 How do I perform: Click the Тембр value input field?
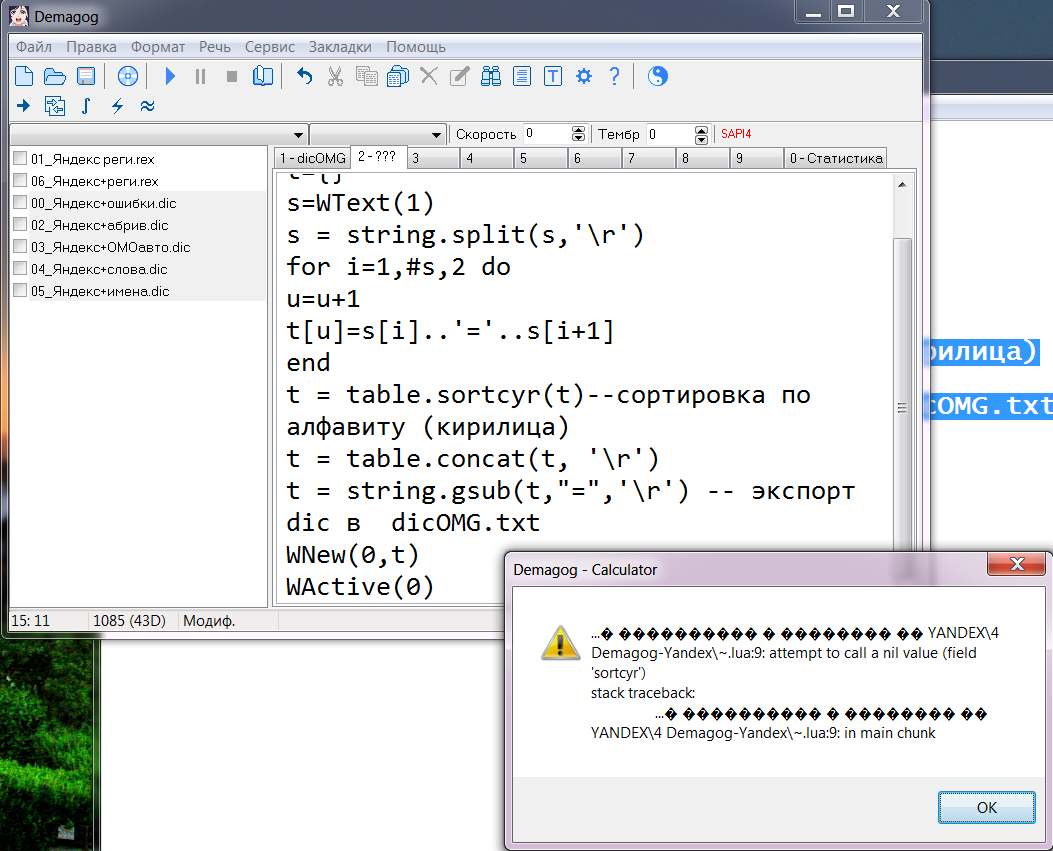[x=670, y=134]
